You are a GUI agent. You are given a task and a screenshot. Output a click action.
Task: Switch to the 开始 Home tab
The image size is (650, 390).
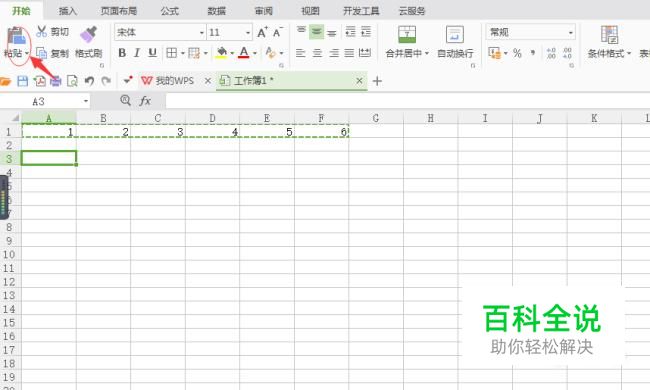tap(21, 11)
